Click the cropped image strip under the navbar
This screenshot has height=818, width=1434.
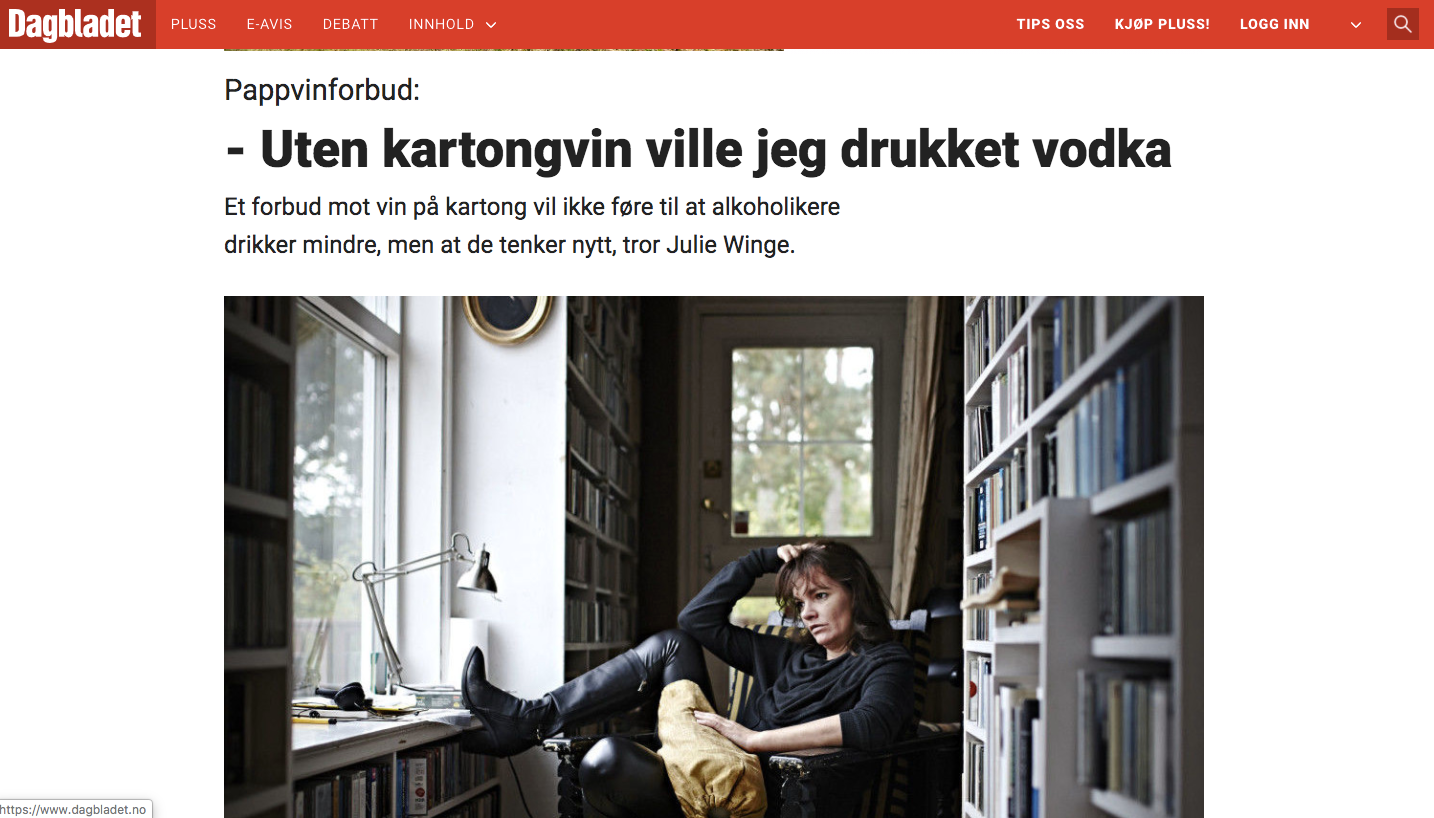tap(504, 48)
